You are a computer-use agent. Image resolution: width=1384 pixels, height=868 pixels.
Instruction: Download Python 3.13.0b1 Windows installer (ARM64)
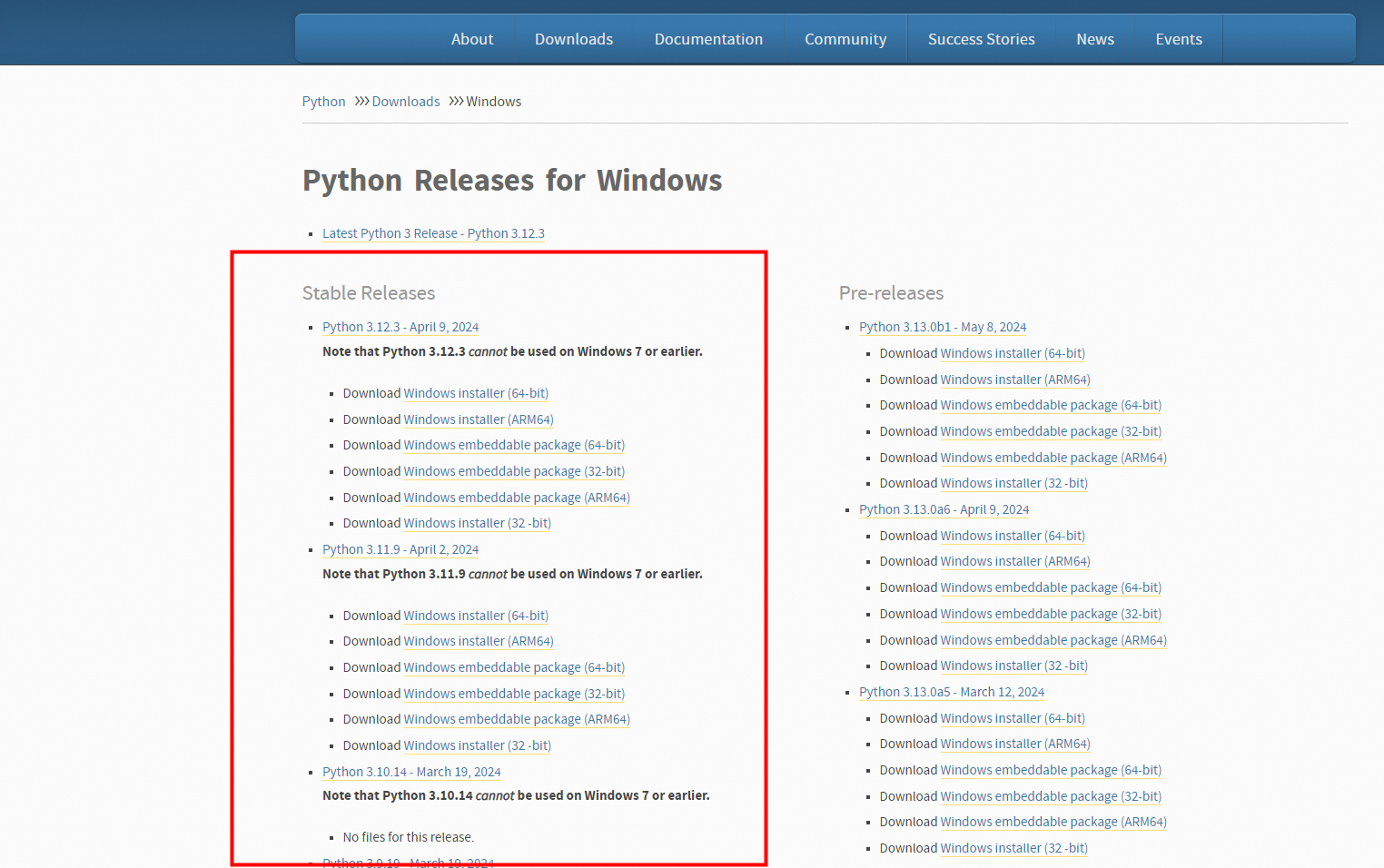pos(1015,380)
